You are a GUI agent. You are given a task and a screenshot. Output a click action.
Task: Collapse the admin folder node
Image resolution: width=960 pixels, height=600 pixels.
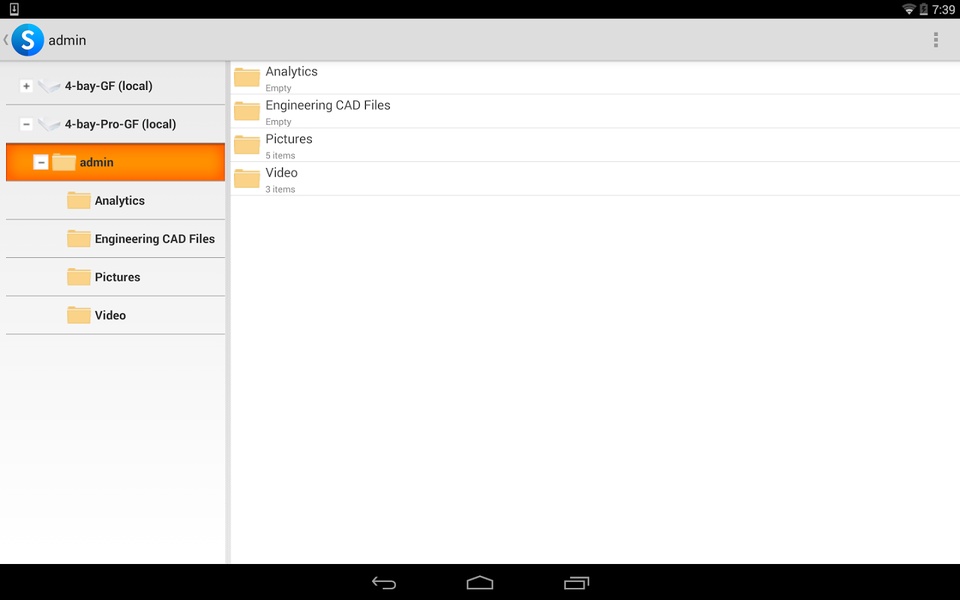[x=41, y=162]
